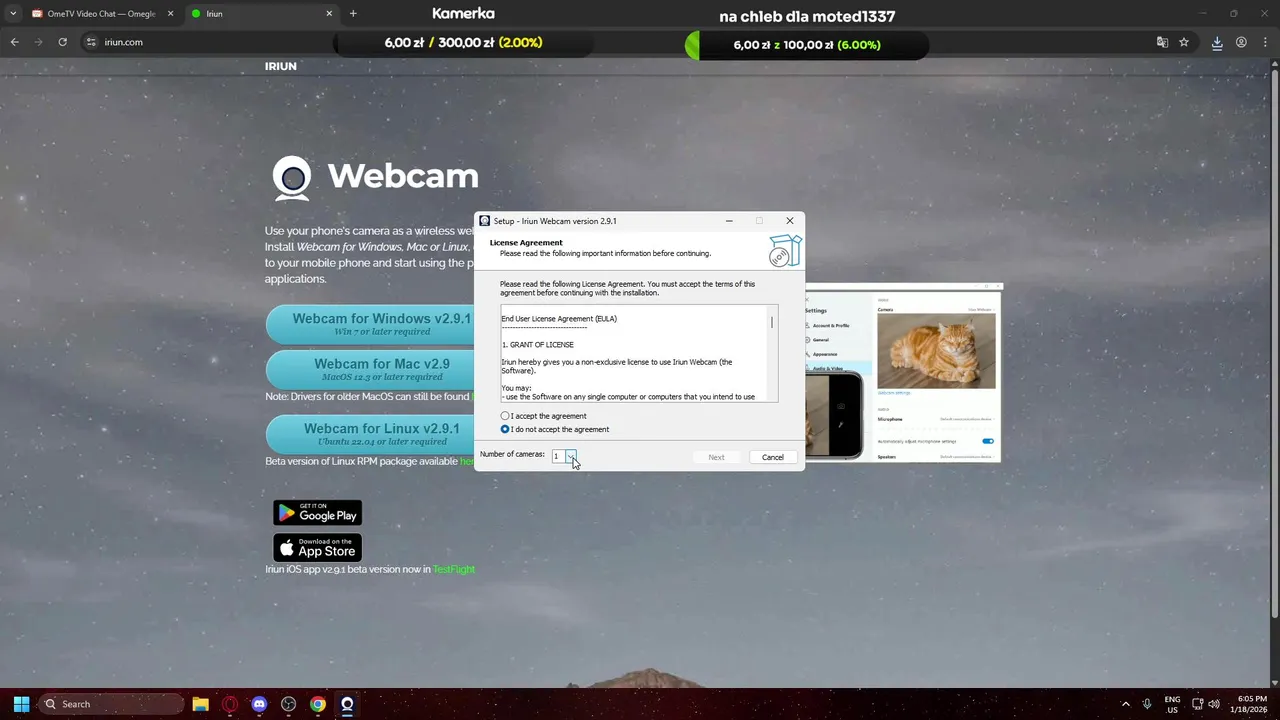Click the Setup window title icon

(x=485, y=221)
